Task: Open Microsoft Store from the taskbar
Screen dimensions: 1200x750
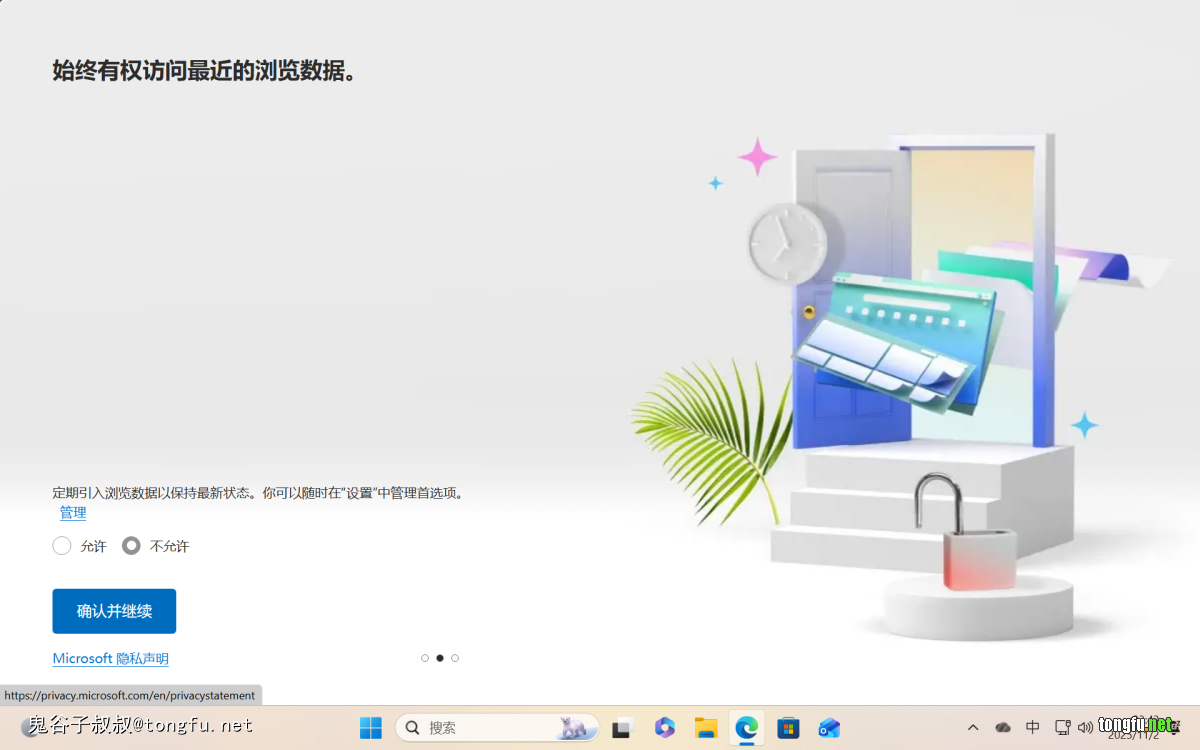Action: point(788,728)
